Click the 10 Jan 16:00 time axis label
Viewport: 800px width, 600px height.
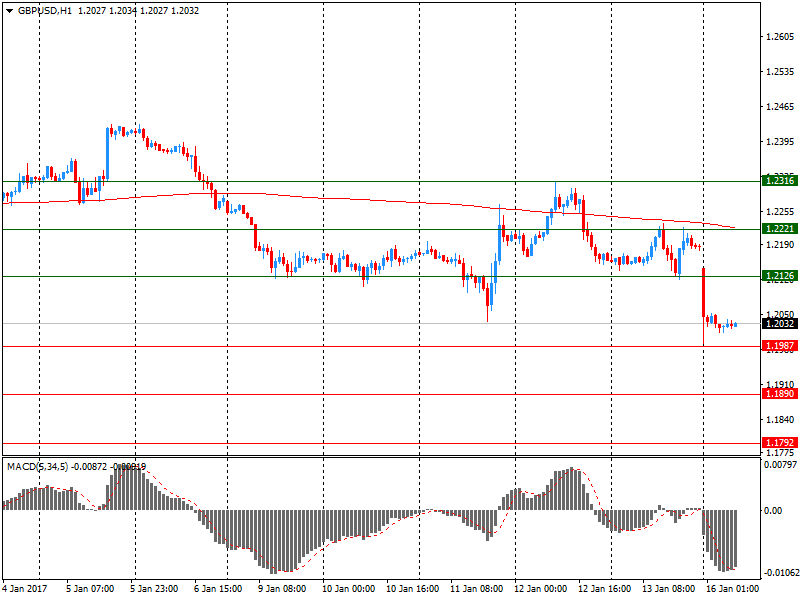click(x=412, y=589)
